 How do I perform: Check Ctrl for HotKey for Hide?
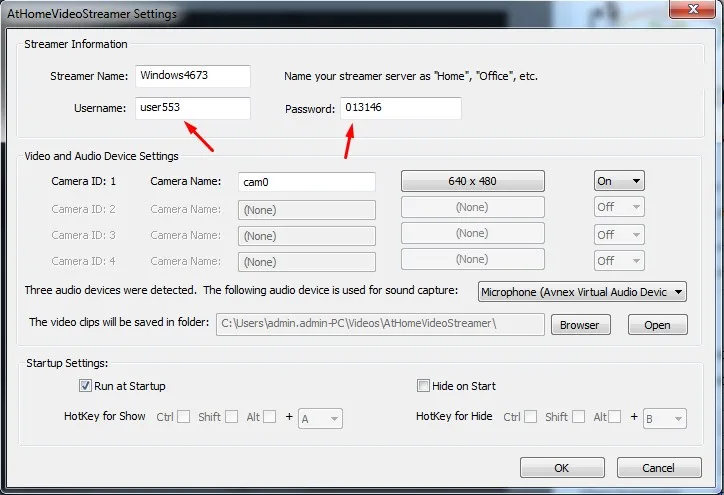tap(531, 417)
